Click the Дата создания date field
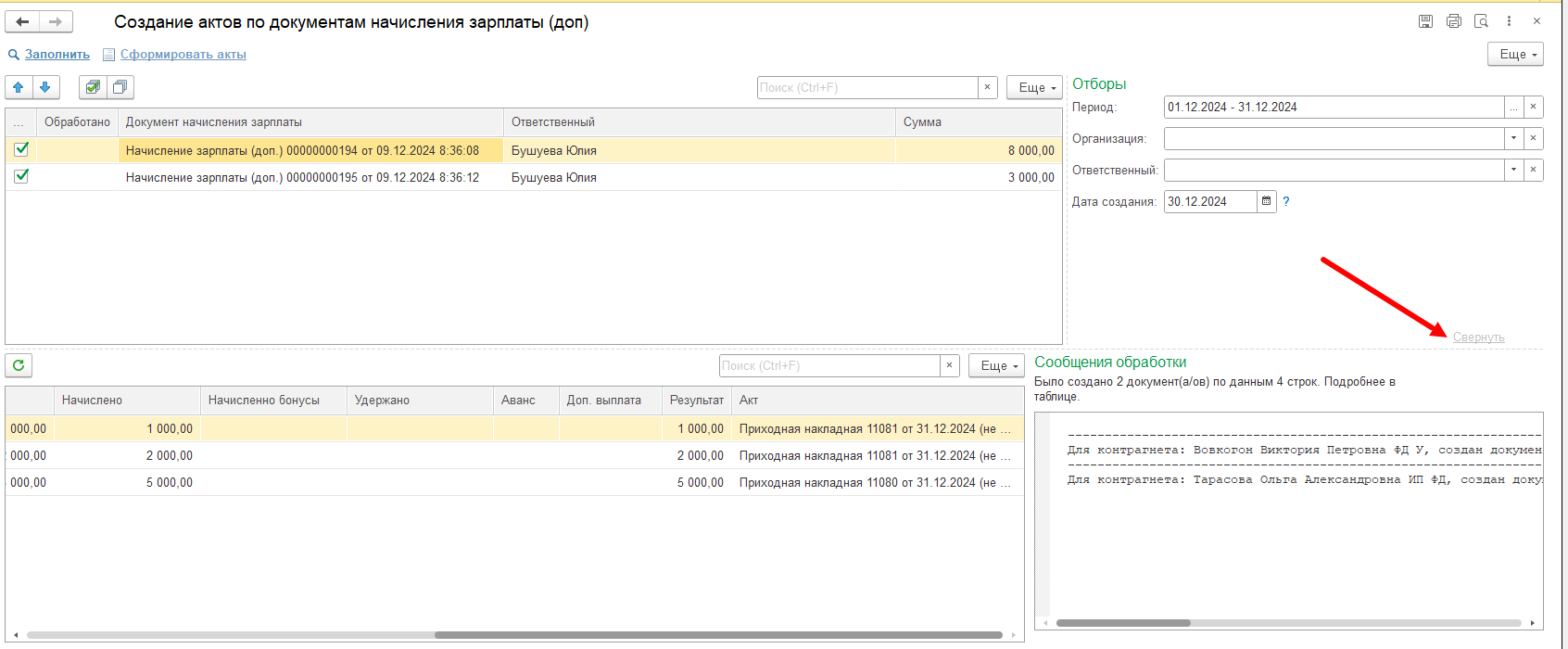The image size is (1568, 649). pos(1210,201)
